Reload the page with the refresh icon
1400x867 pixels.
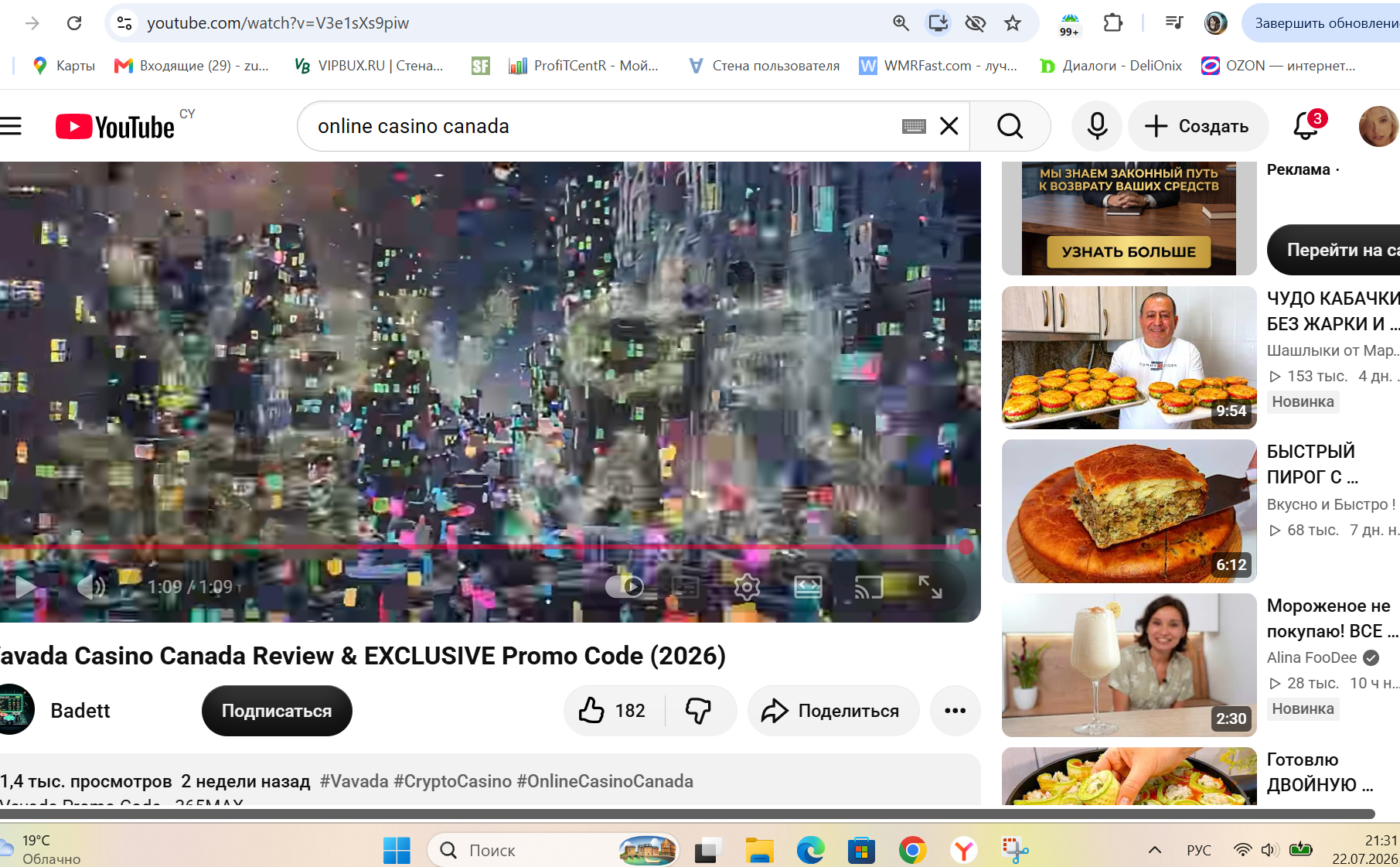74,23
